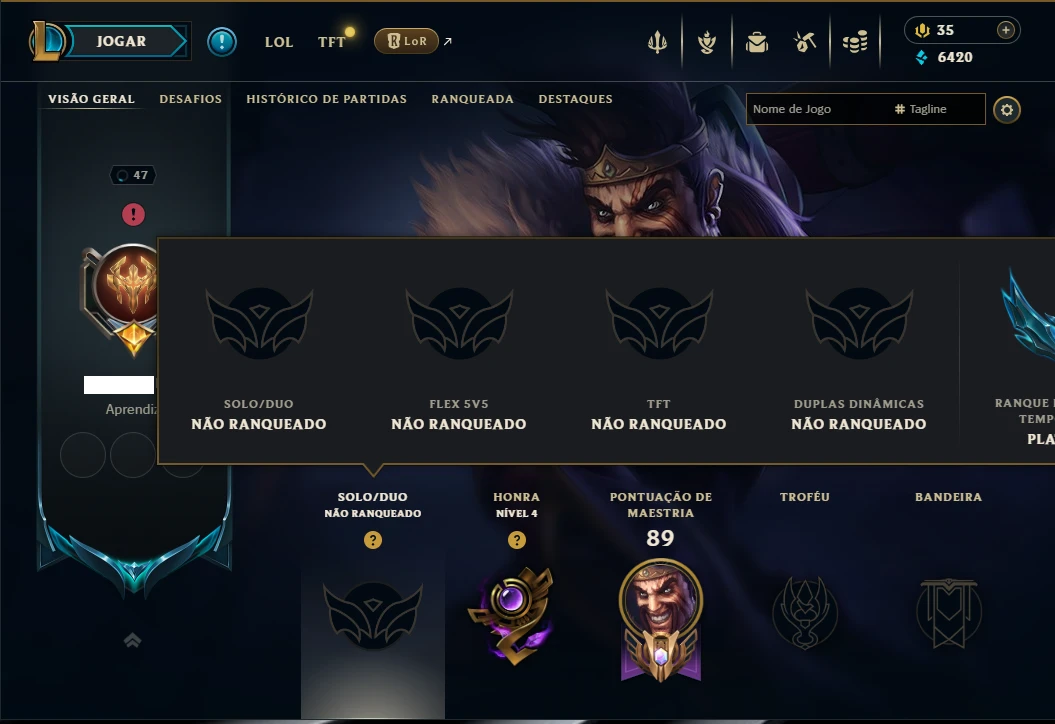Open the Store coins icon
Viewport: 1055px width, 724px height.
coord(854,42)
